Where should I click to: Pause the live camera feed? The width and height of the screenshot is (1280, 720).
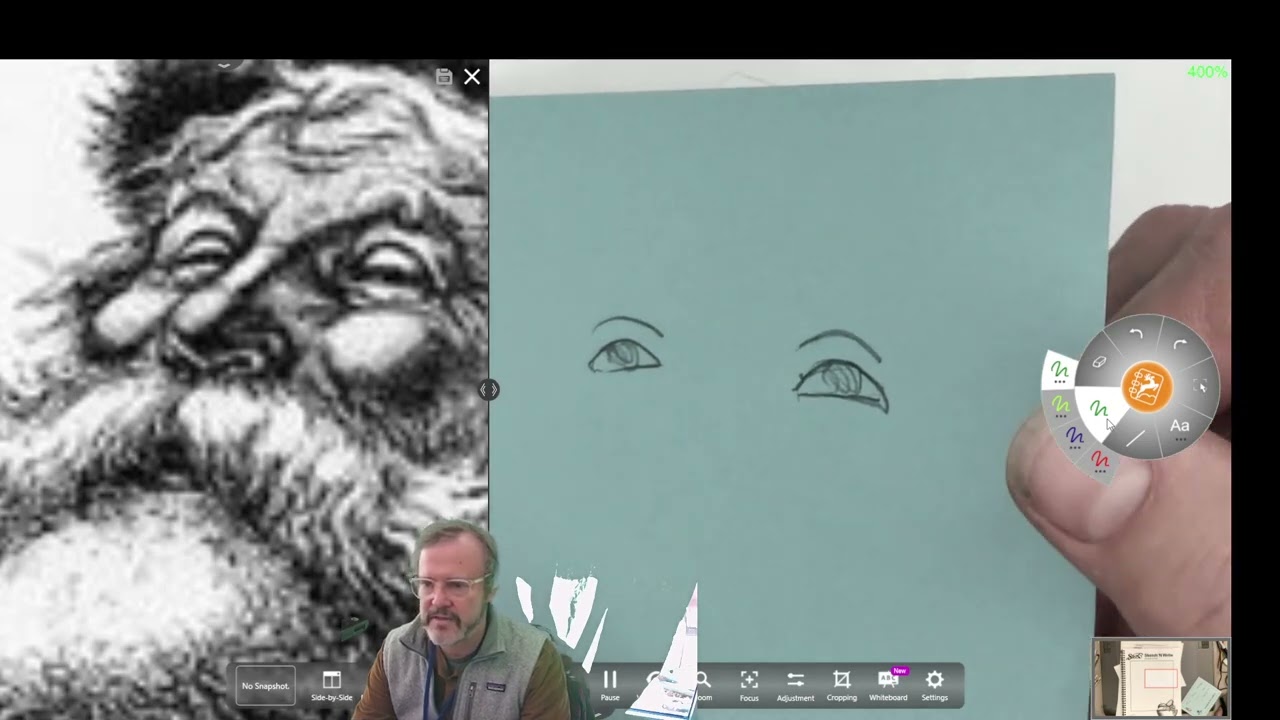610,685
